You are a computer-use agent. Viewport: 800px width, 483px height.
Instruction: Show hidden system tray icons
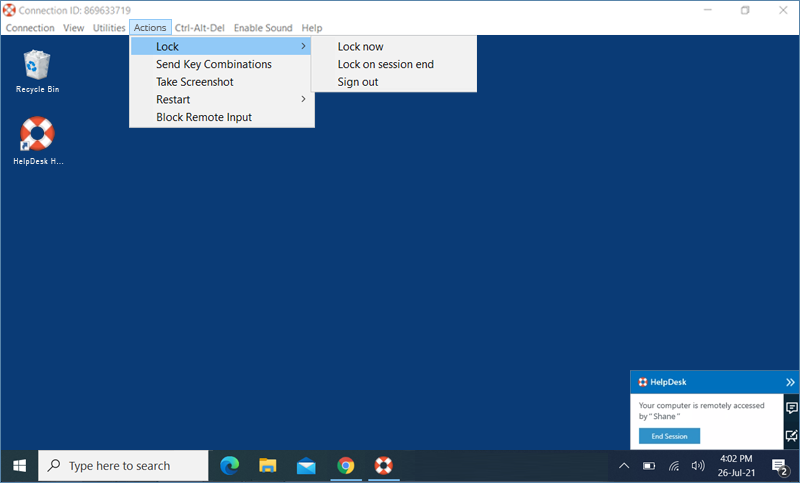[624, 465]
